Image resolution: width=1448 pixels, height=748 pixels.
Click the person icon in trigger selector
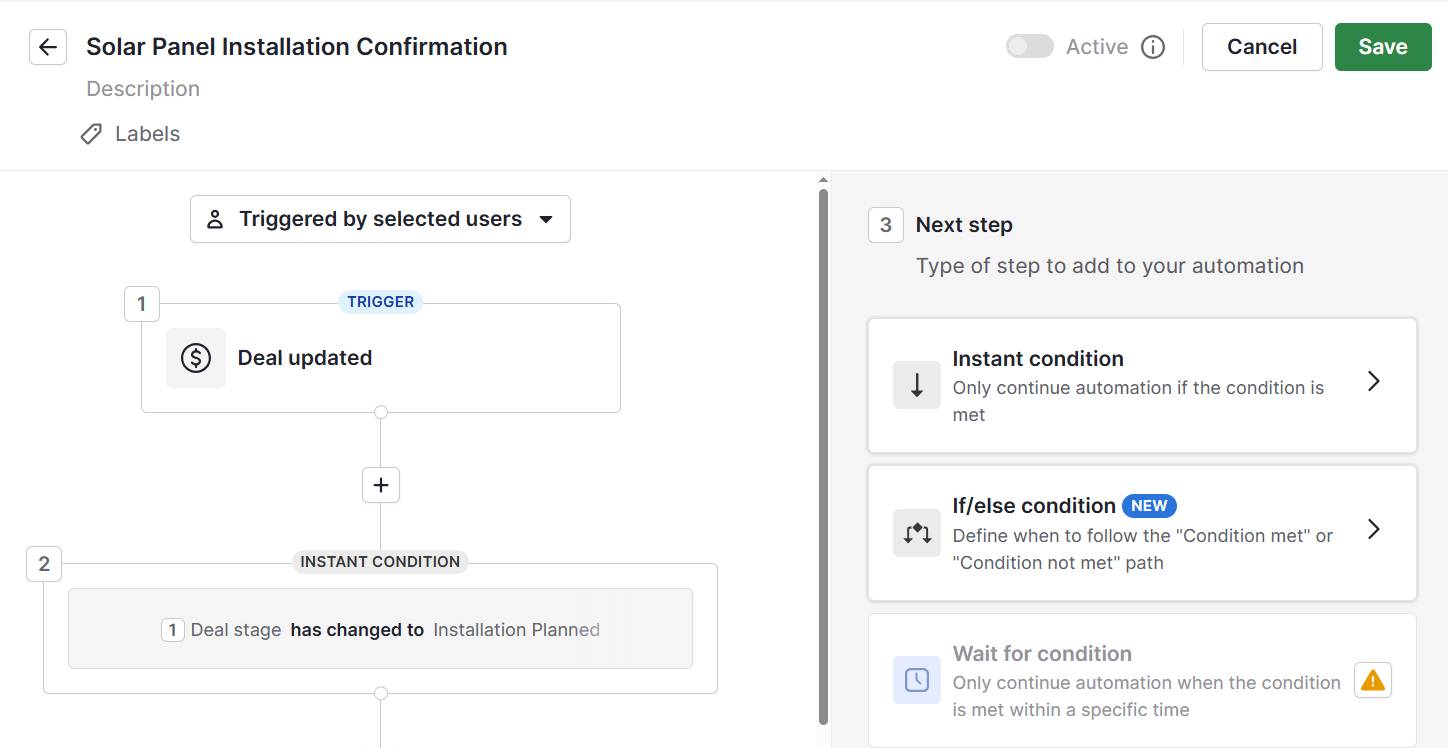click(215, 218)
